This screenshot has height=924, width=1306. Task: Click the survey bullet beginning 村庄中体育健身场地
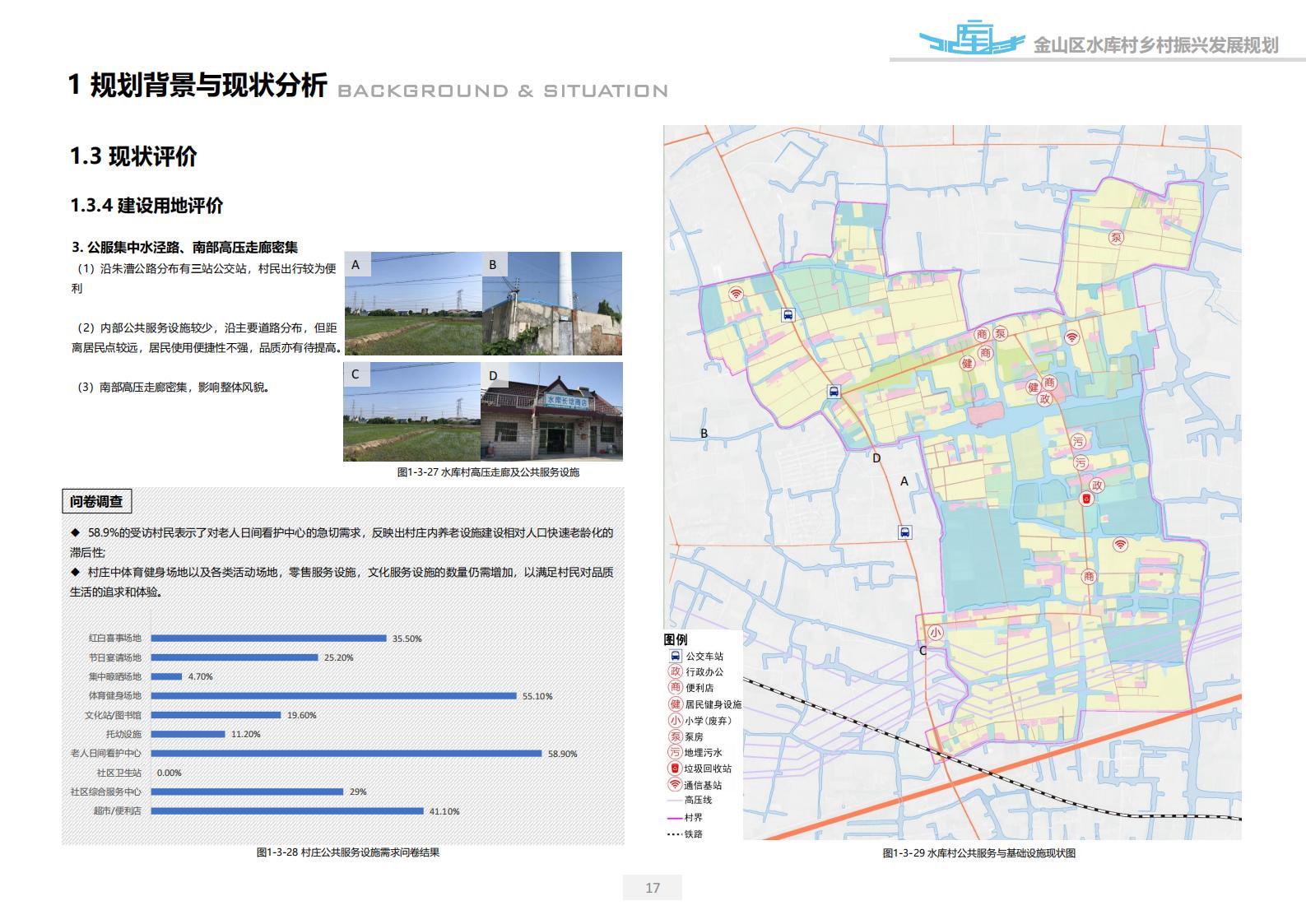[x=342, y=582]
